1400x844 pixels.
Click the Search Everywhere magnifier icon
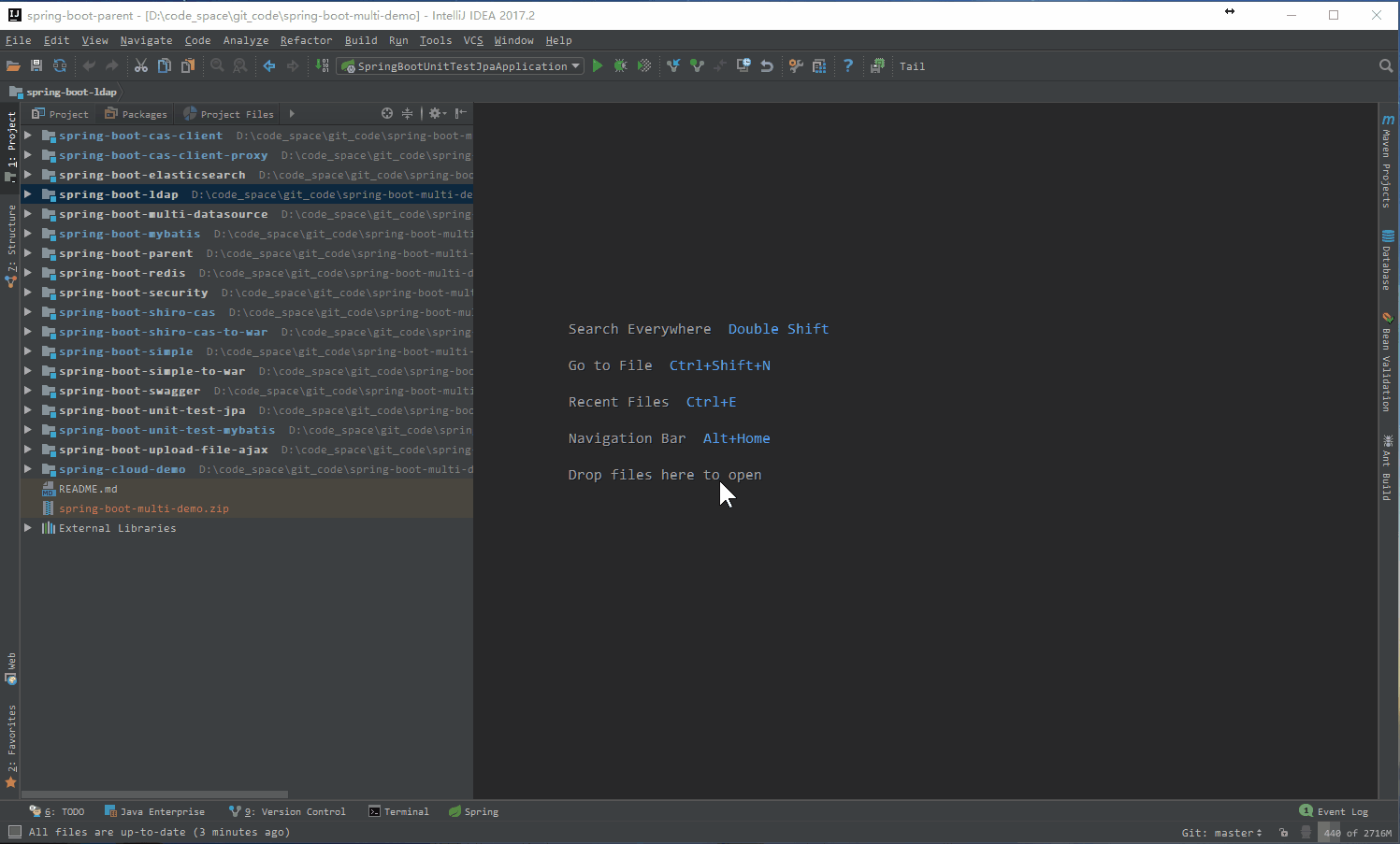1386,66
